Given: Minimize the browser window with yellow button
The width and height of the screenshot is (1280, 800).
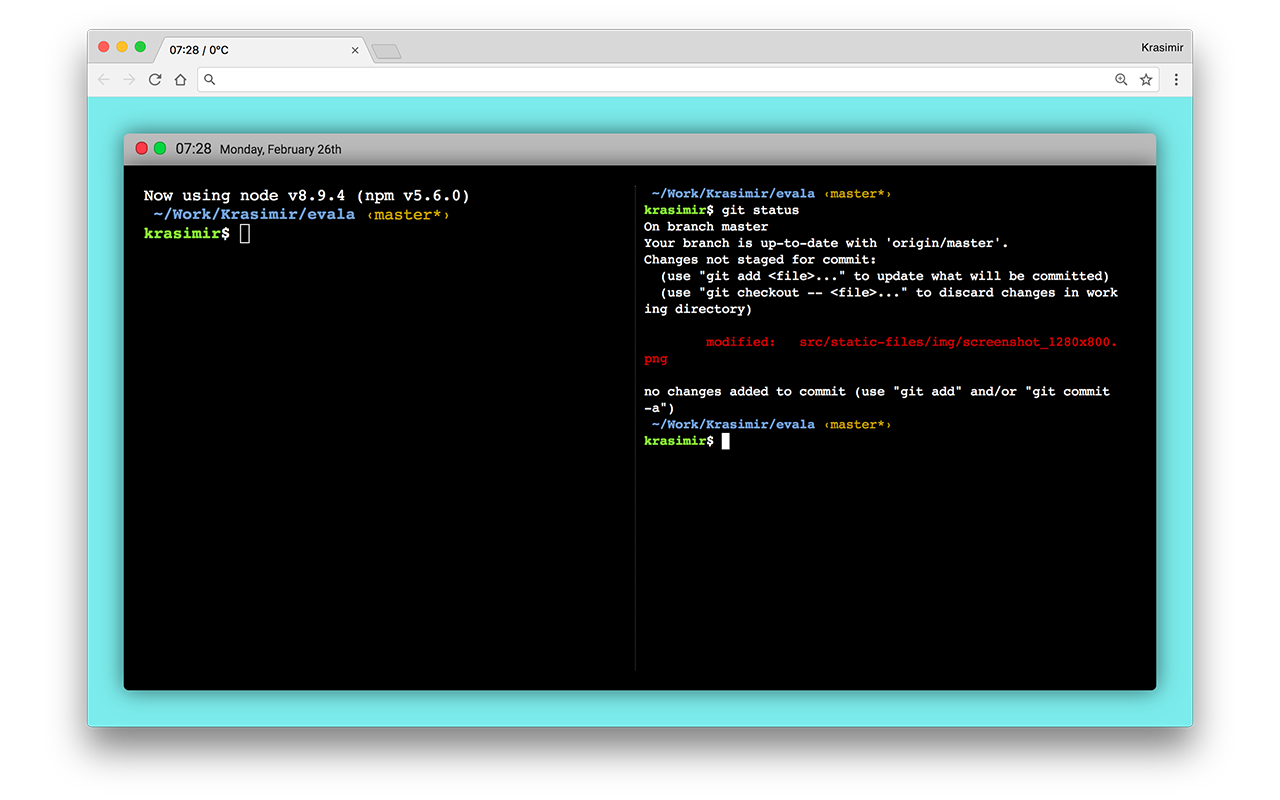Looking at the screenshot, I should pos(122,47).
